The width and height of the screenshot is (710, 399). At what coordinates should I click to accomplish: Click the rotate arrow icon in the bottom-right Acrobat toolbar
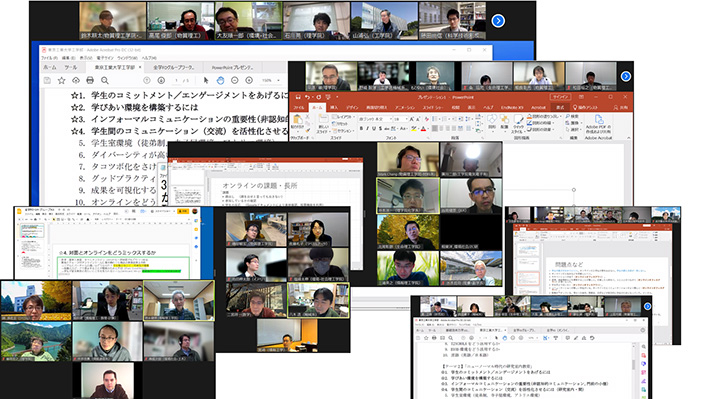pyautogui.click(x=592, y=338)
